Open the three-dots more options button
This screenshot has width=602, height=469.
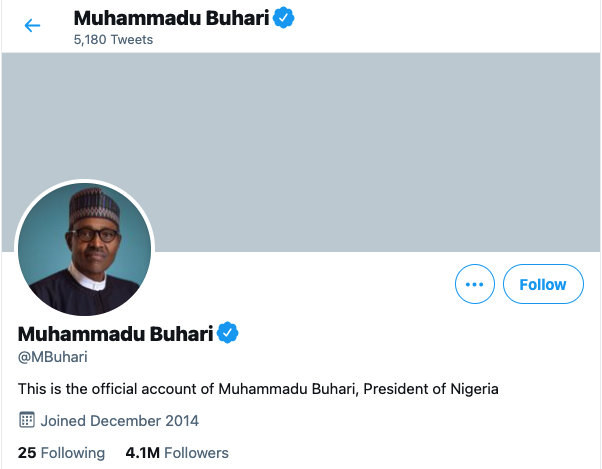coord(474,284)
